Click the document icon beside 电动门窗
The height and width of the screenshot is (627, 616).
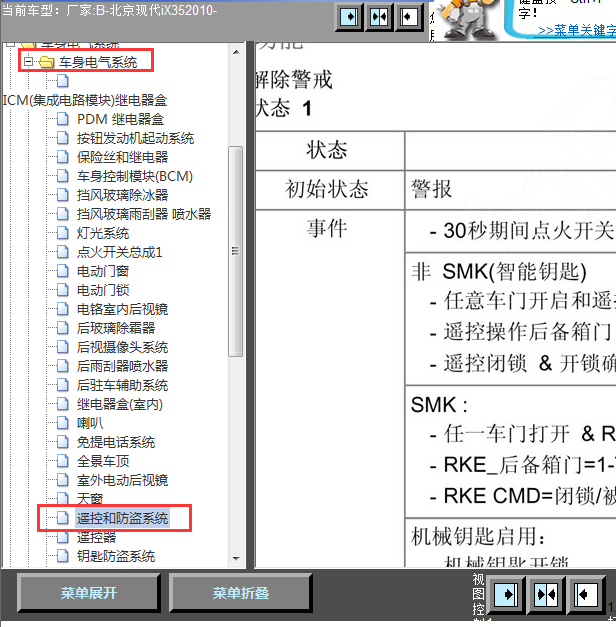62,271
